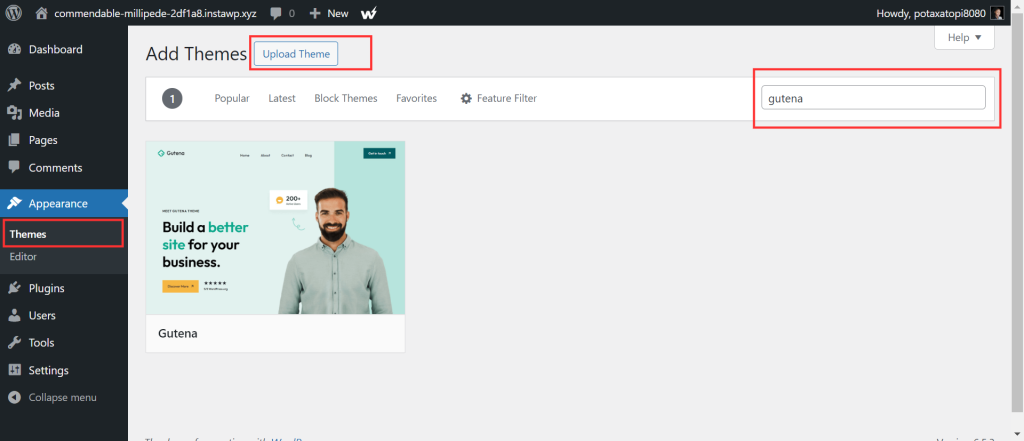Click the W logo icon in admin bar

click(368, 12)
